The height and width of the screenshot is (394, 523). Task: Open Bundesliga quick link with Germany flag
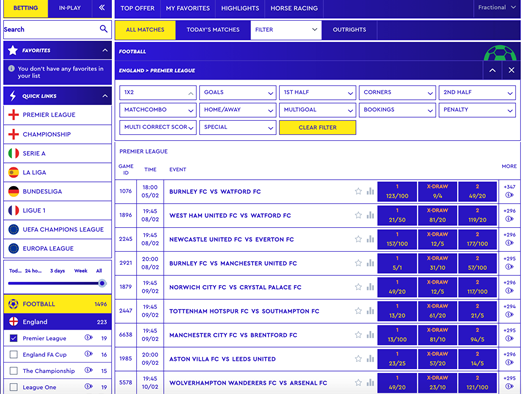click(x=57, y=191)
